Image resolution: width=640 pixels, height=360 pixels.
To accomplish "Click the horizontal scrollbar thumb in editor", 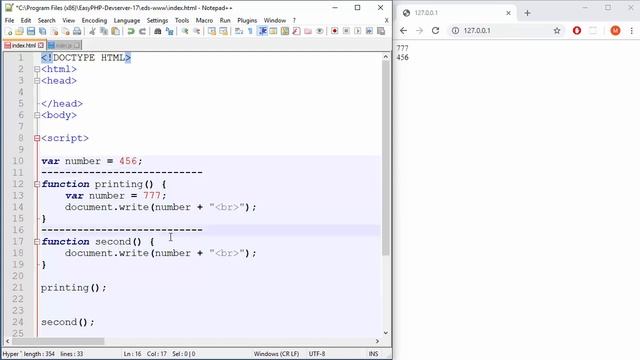I will (x=58, y=341).
